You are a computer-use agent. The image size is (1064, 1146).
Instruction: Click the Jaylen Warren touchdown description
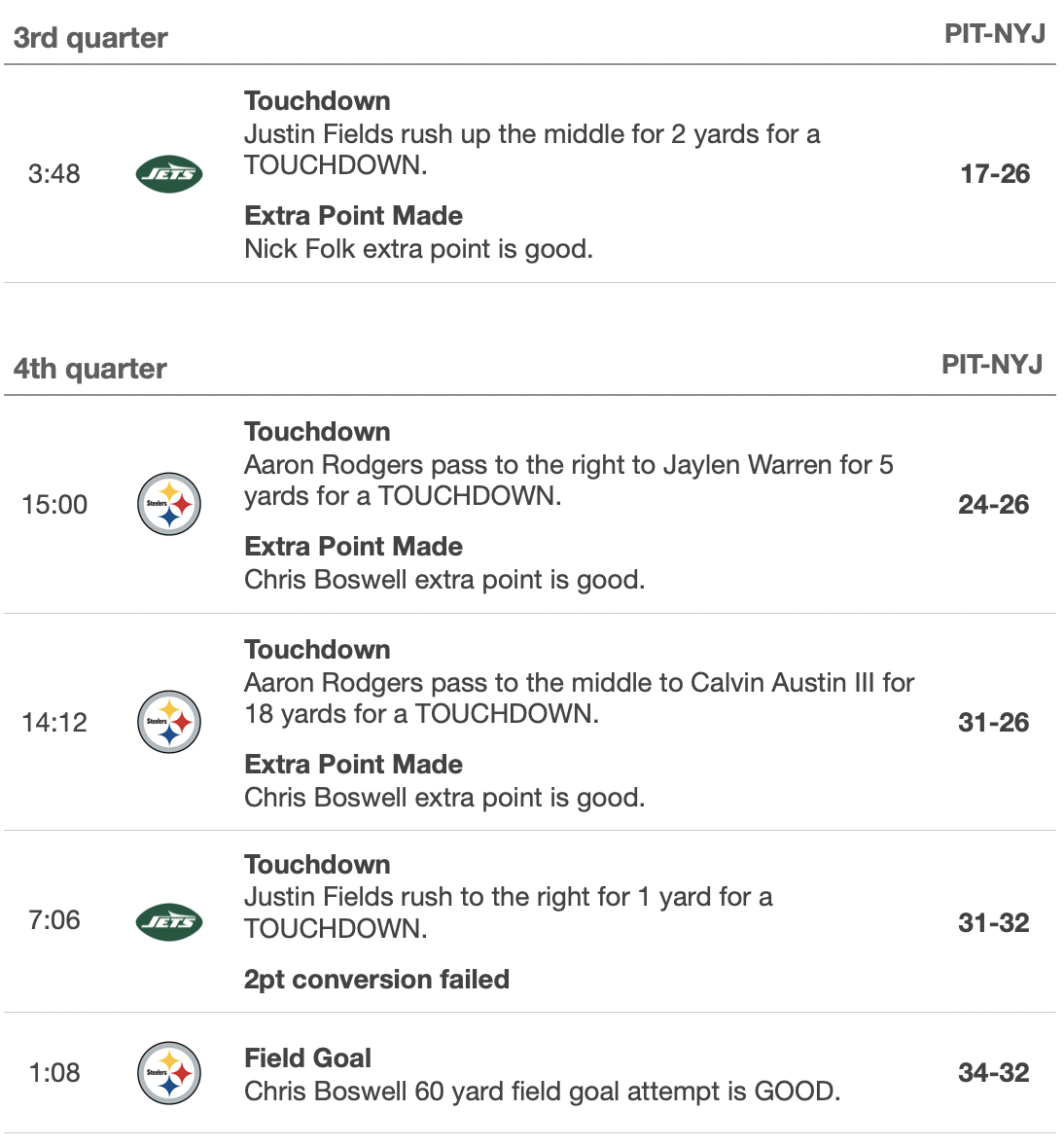pos(568,481)
